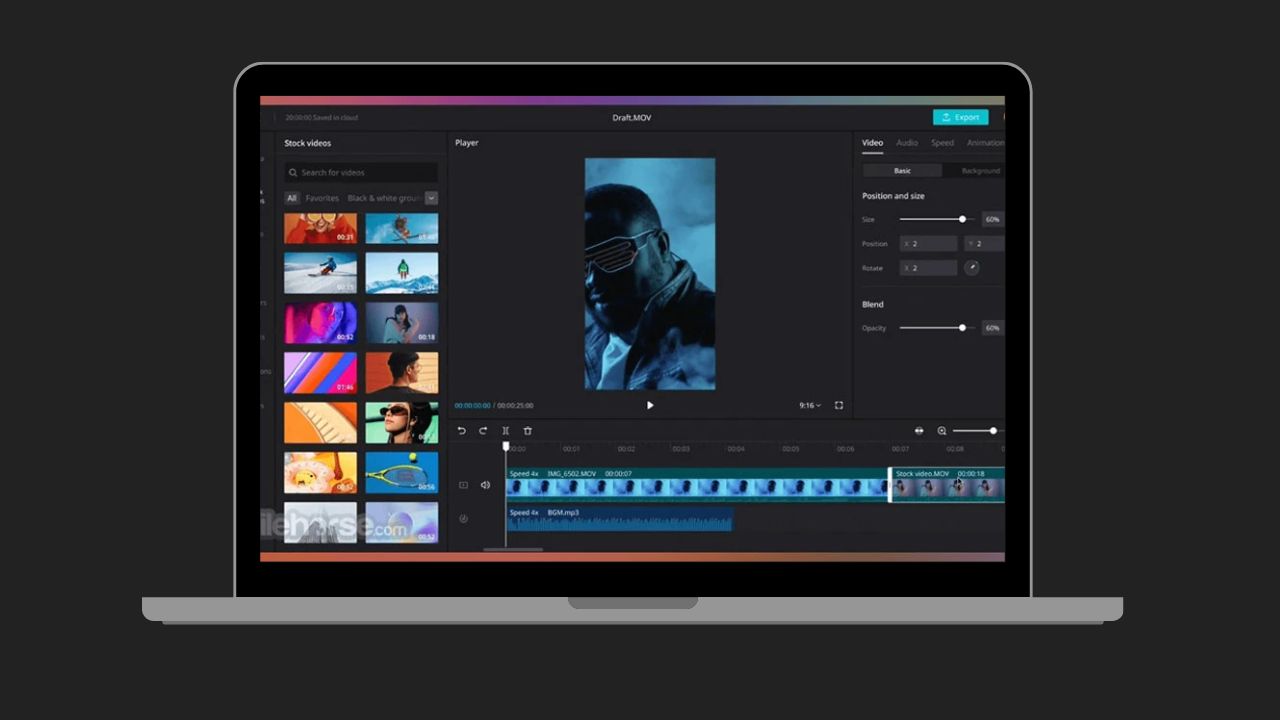1280x720 pixels.
Task: Click the Rotate value field
Action: [928, 268]
